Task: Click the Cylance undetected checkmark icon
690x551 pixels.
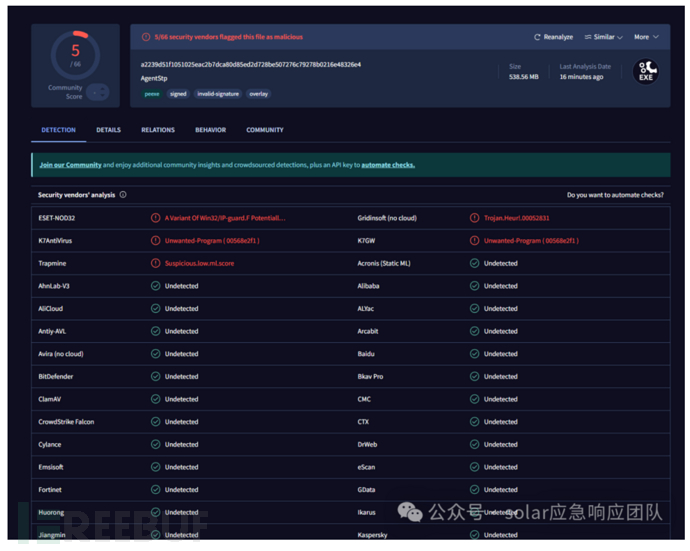Action: click(x=155, y=444)
